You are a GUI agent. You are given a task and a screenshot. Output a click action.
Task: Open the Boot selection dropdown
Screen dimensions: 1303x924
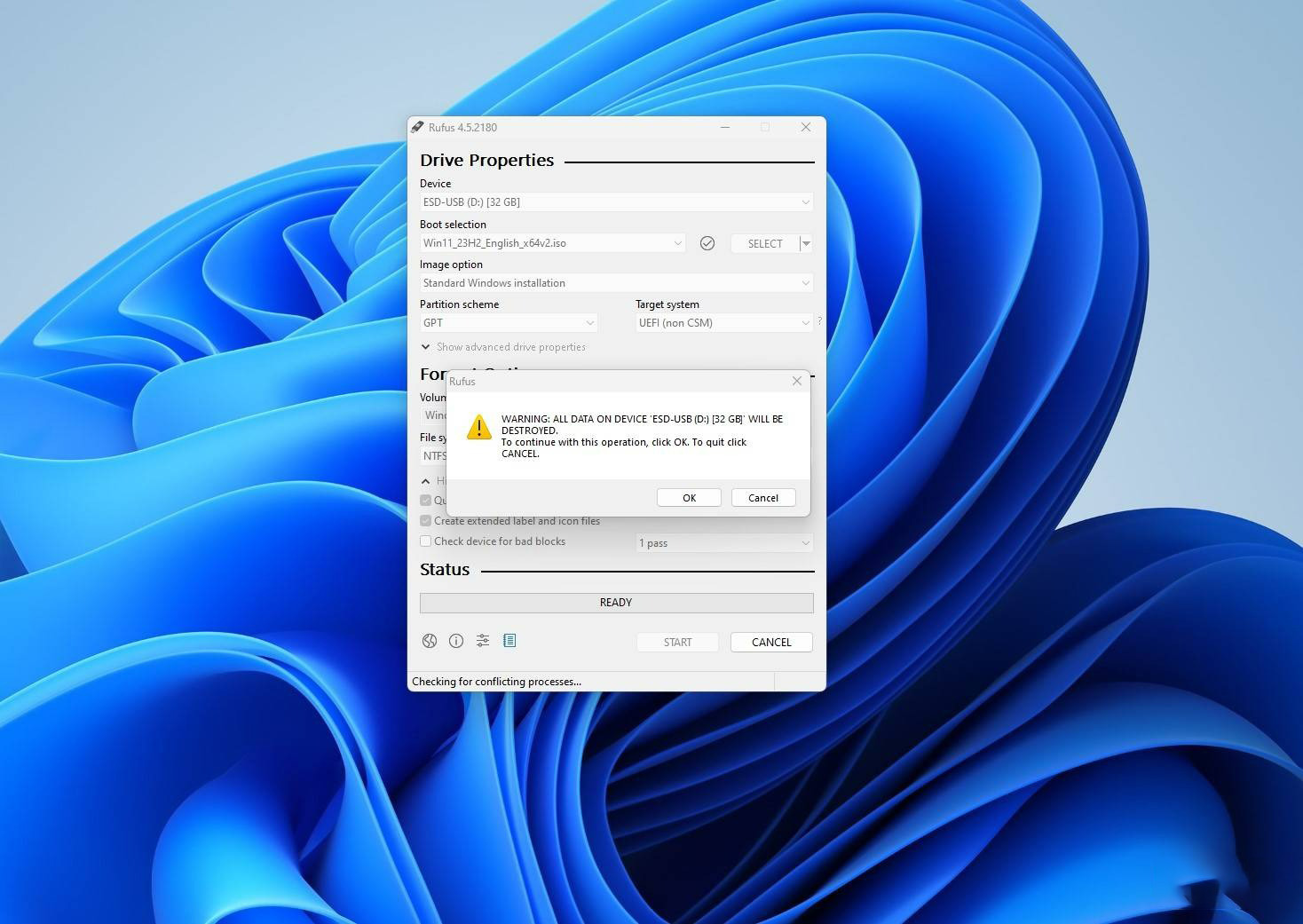pyautogui.click(x=552, y=243)
